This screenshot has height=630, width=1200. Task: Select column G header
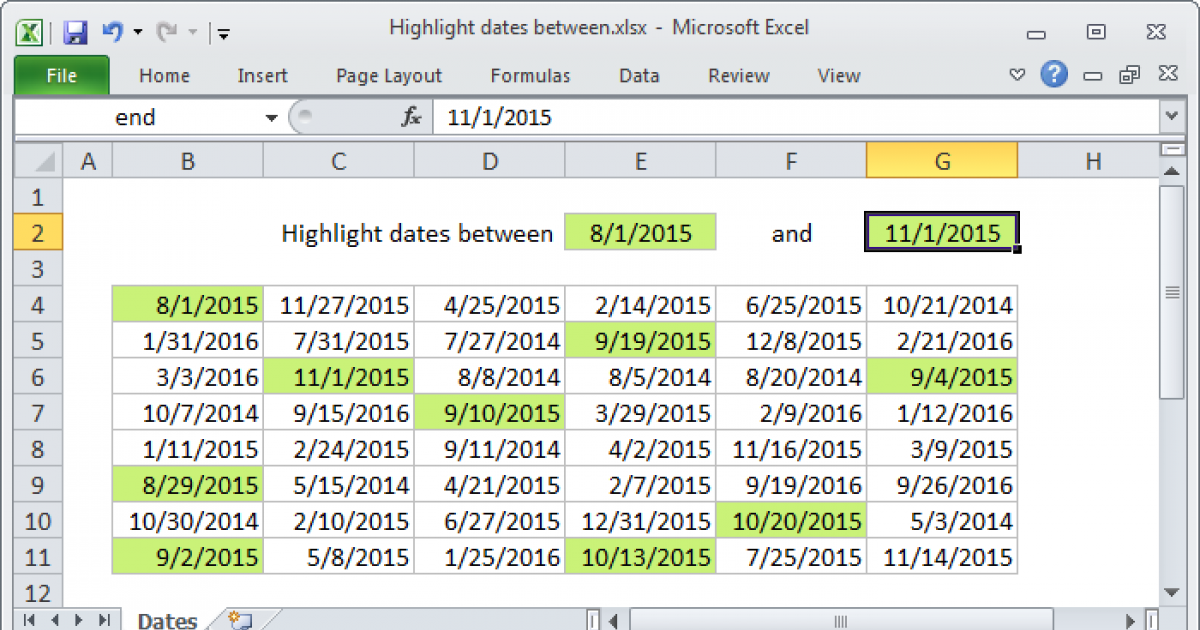pyautogui.click(x=942, y=160)
